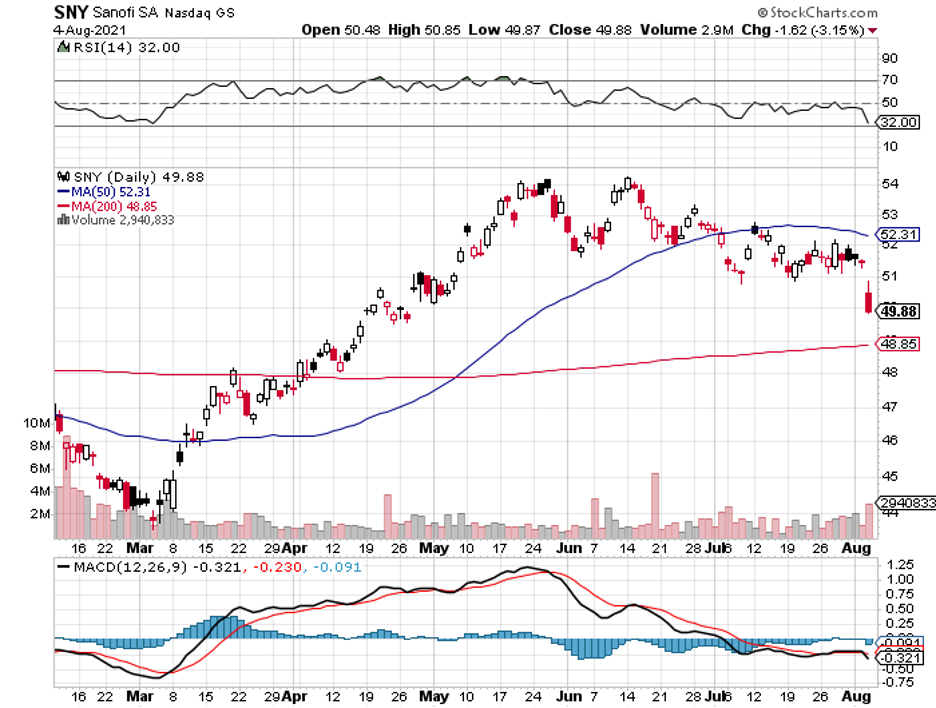Click the 4M volume axis label
Image resolution: width=936 pixels, height=708 pixels.
tap(41, 491)
